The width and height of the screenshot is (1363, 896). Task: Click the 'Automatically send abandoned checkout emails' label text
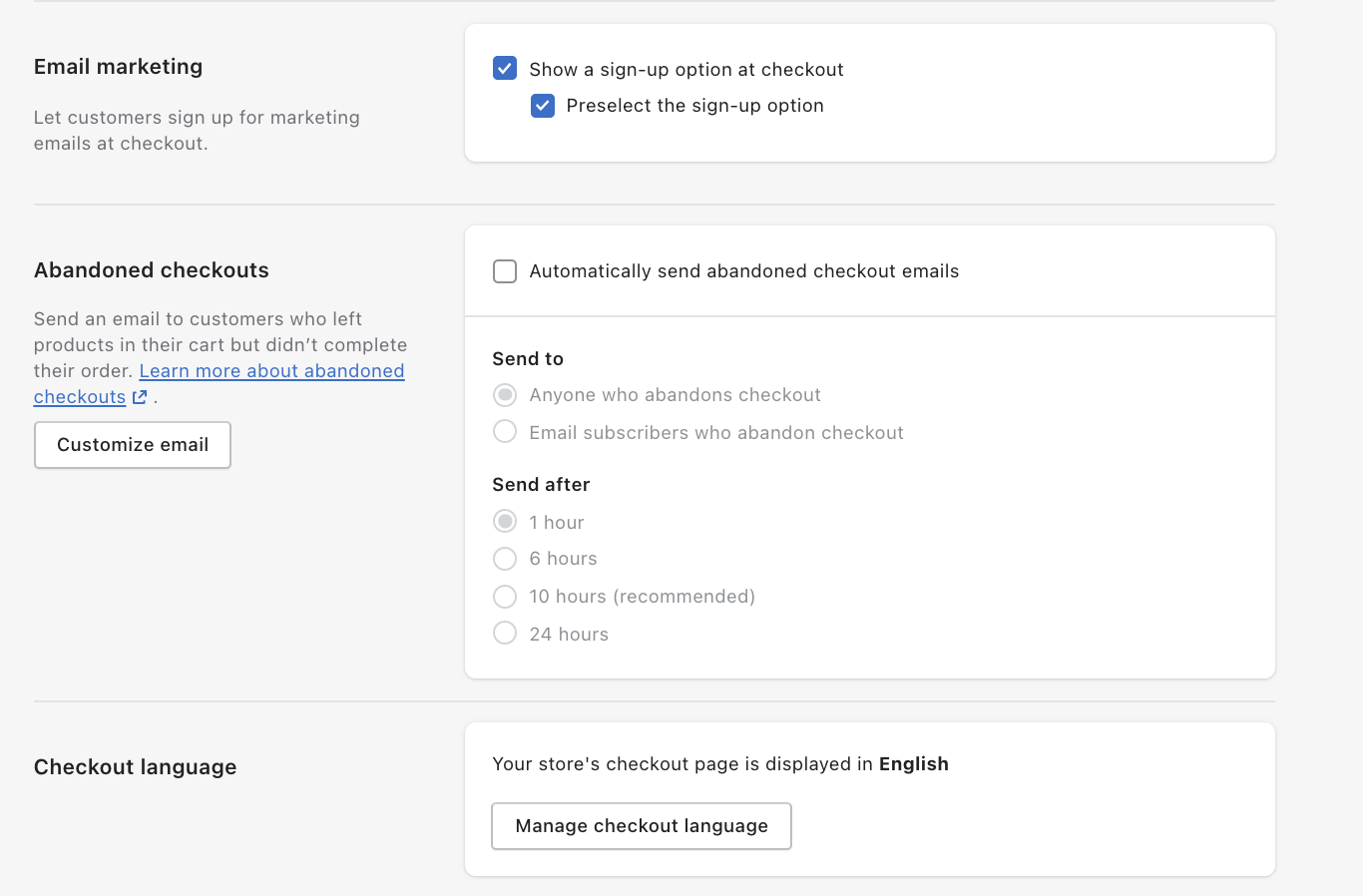coord(743,271)
